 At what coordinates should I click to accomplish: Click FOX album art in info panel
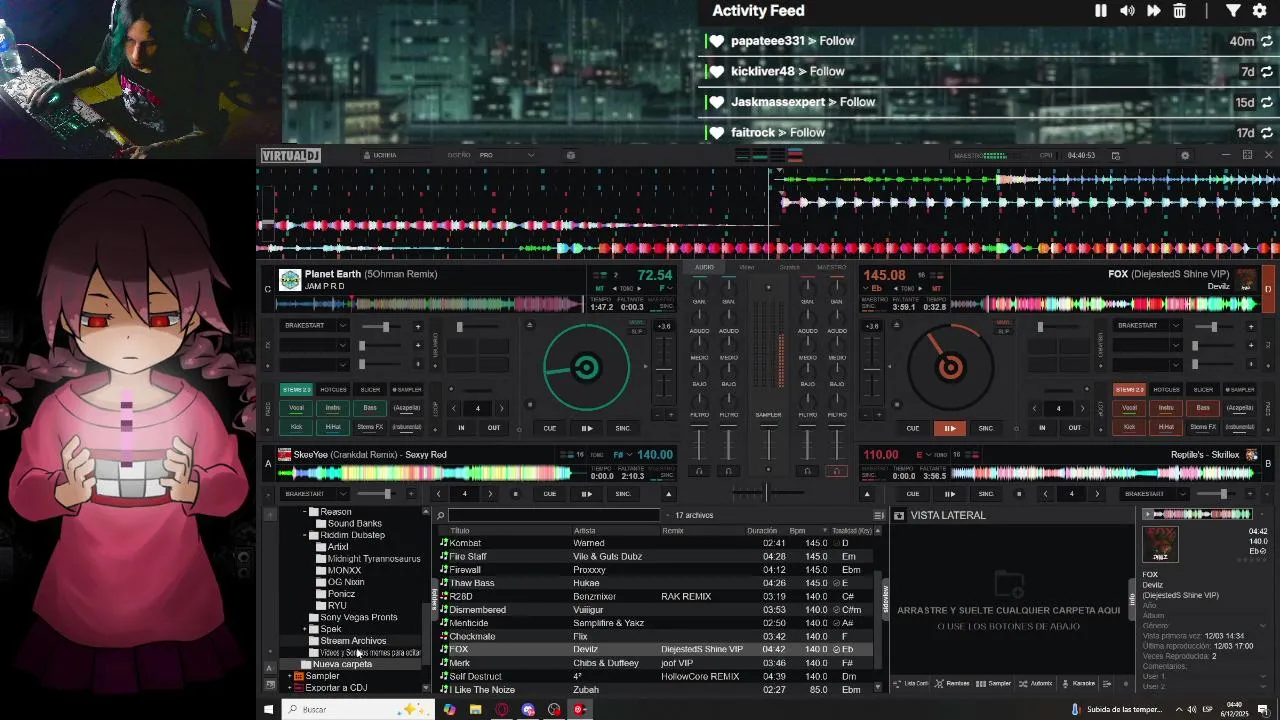click(1160, 544)
